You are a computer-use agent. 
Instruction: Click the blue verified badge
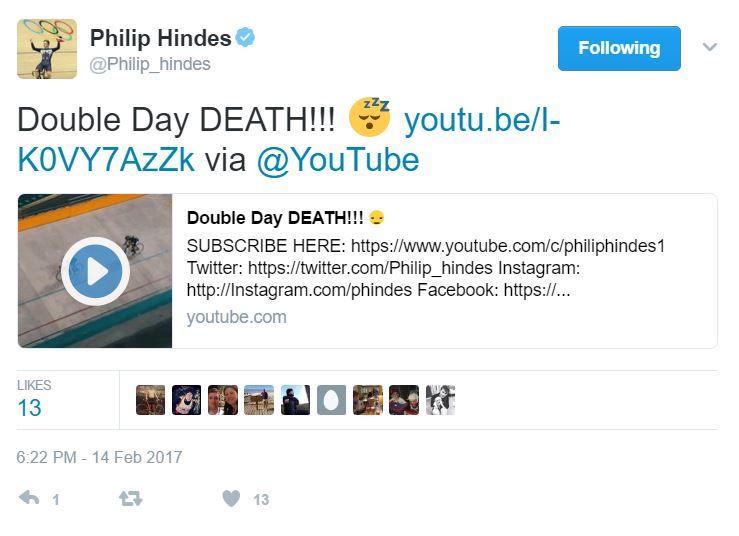point(245,37)
